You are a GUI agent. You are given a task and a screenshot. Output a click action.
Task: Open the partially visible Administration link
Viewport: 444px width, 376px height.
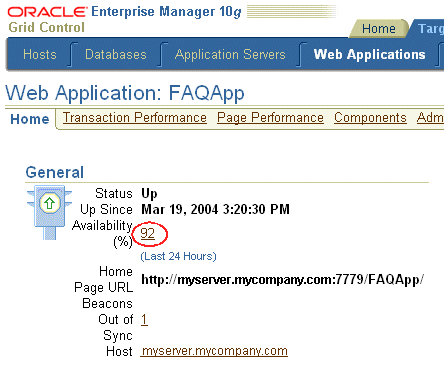pyautogui.click(x=430, y=118)
